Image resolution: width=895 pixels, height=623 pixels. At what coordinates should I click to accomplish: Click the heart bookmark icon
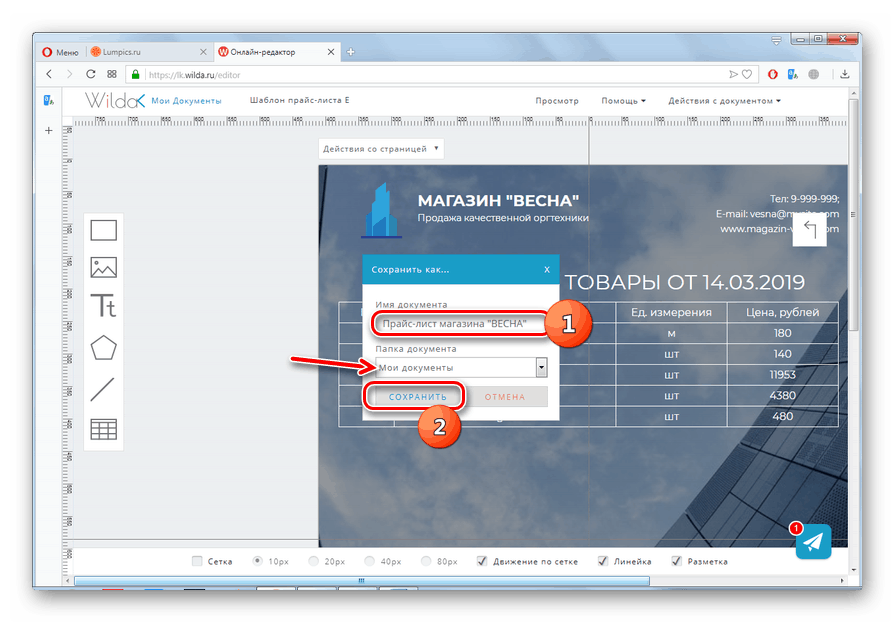point(747,74)
